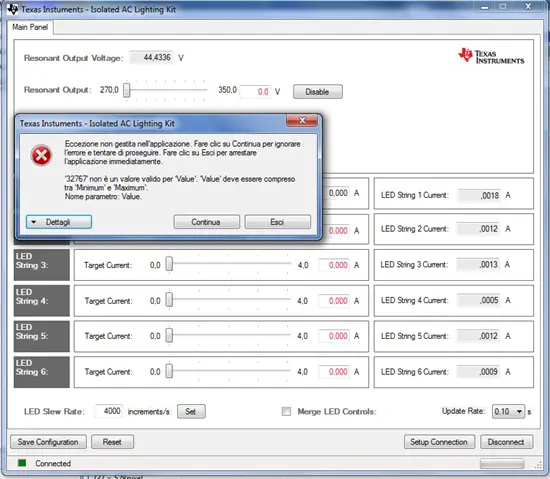Image resolution: width=550 pixels, height=479 pixels.
Task: Click LED String 5 target current value field
Action: coord(334,336)
